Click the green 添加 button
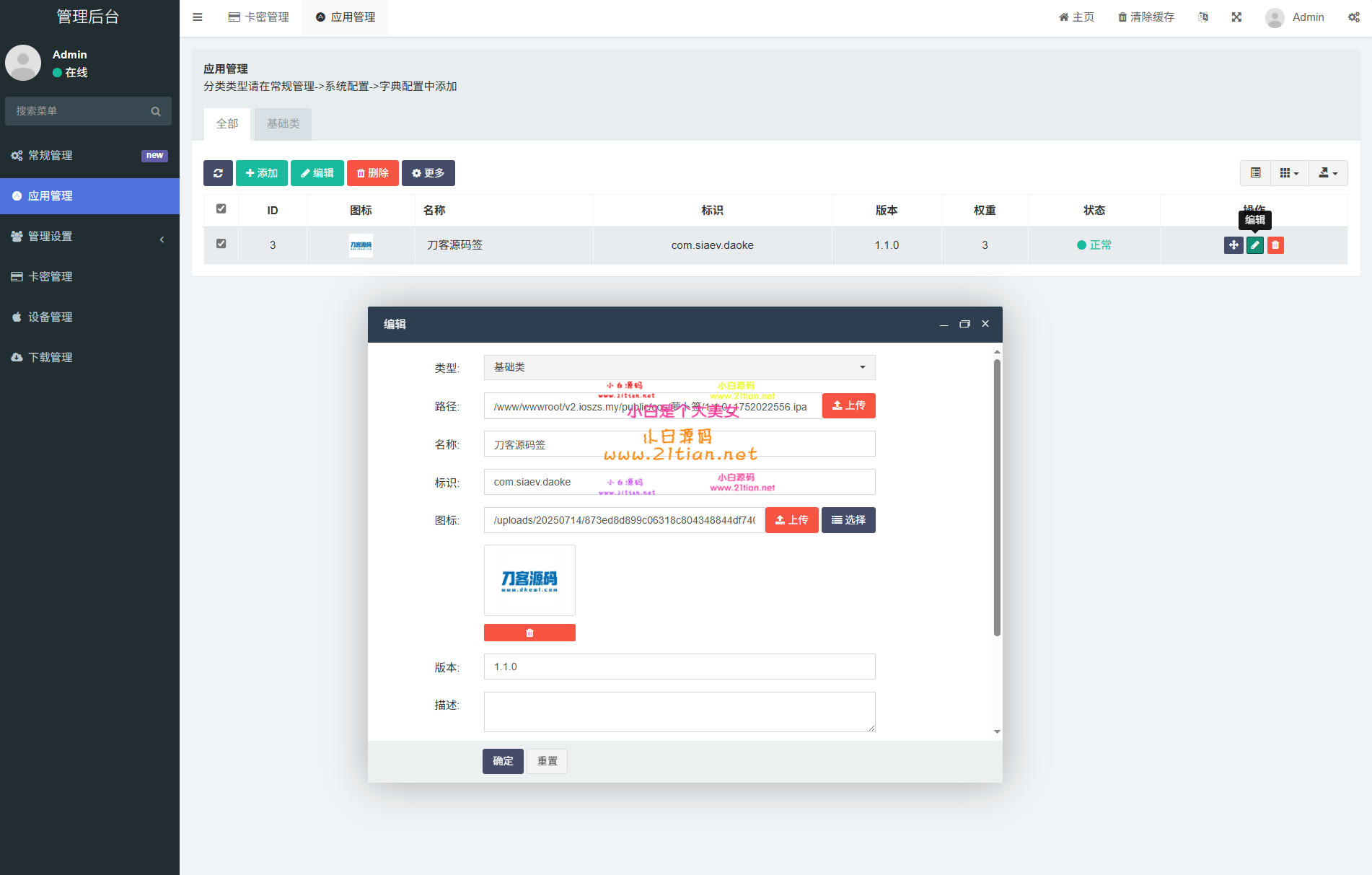1372x875 pixels. 262,173
